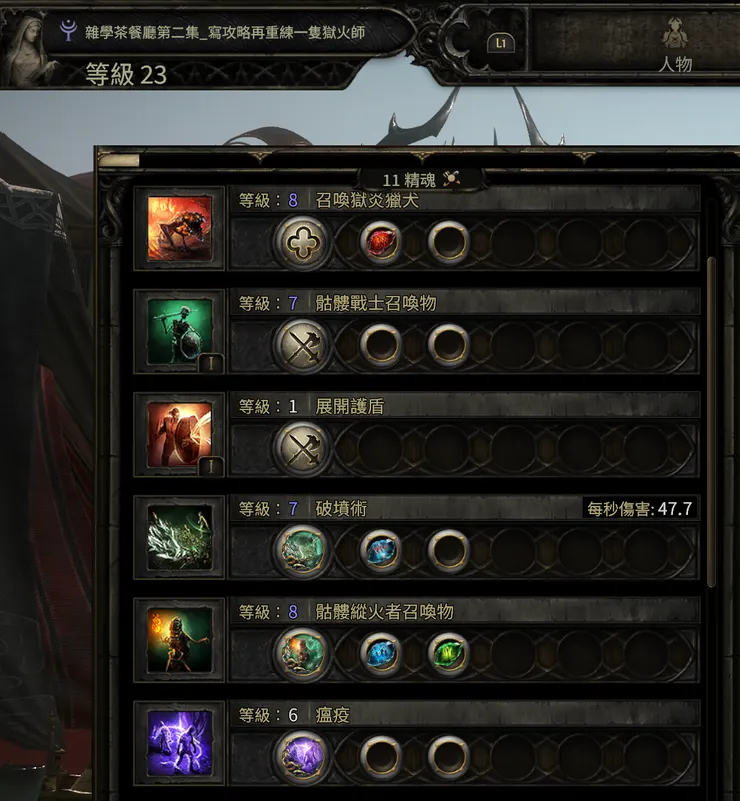Click empty third socket in the 召喚獄炎獵犬 row

448,242
